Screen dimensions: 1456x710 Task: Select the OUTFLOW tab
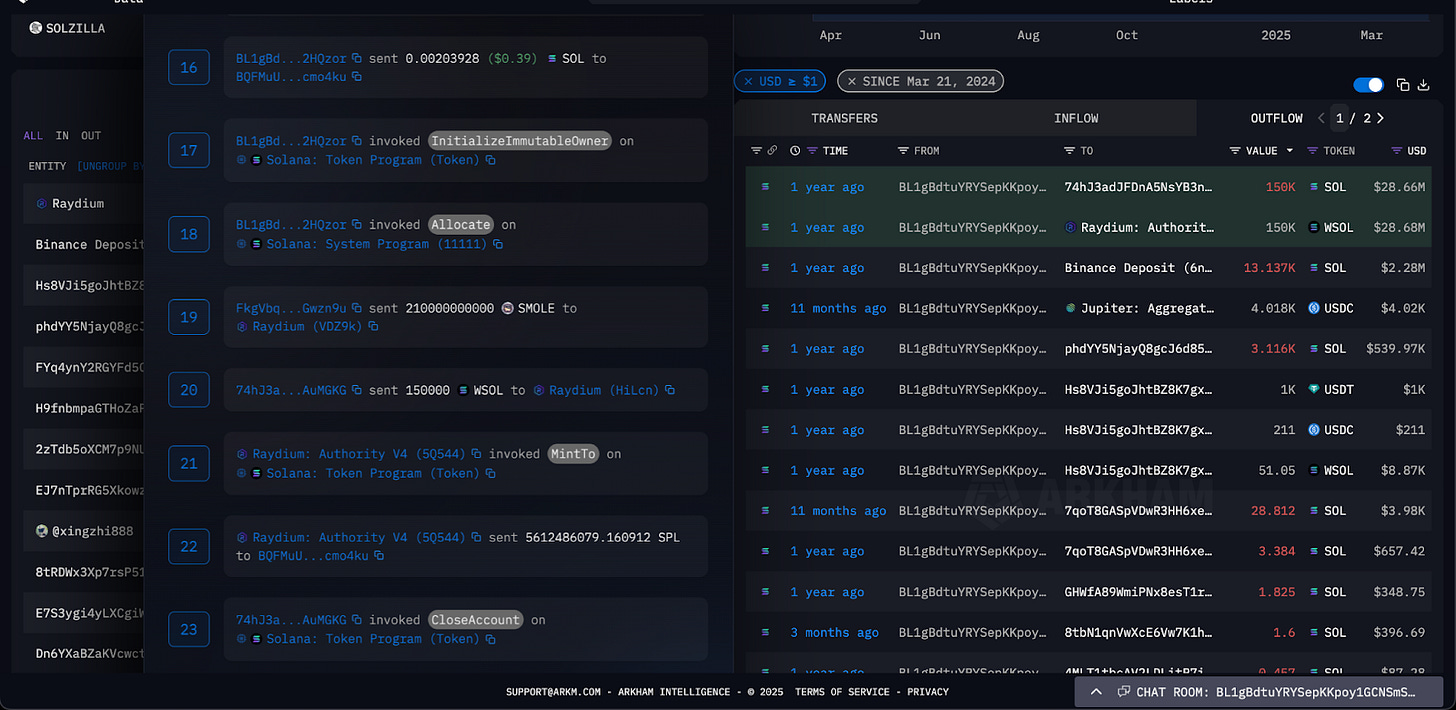coord(1277,118)
